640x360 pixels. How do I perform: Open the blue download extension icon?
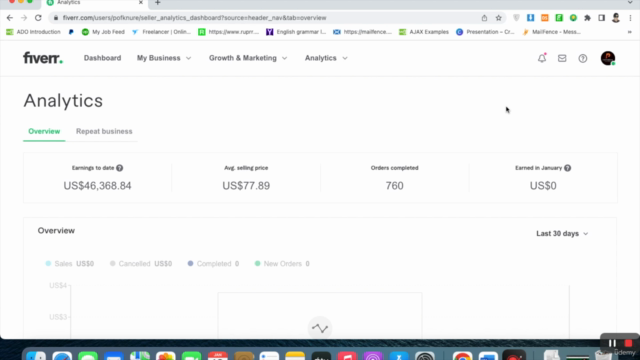click(x=531, y=18)
